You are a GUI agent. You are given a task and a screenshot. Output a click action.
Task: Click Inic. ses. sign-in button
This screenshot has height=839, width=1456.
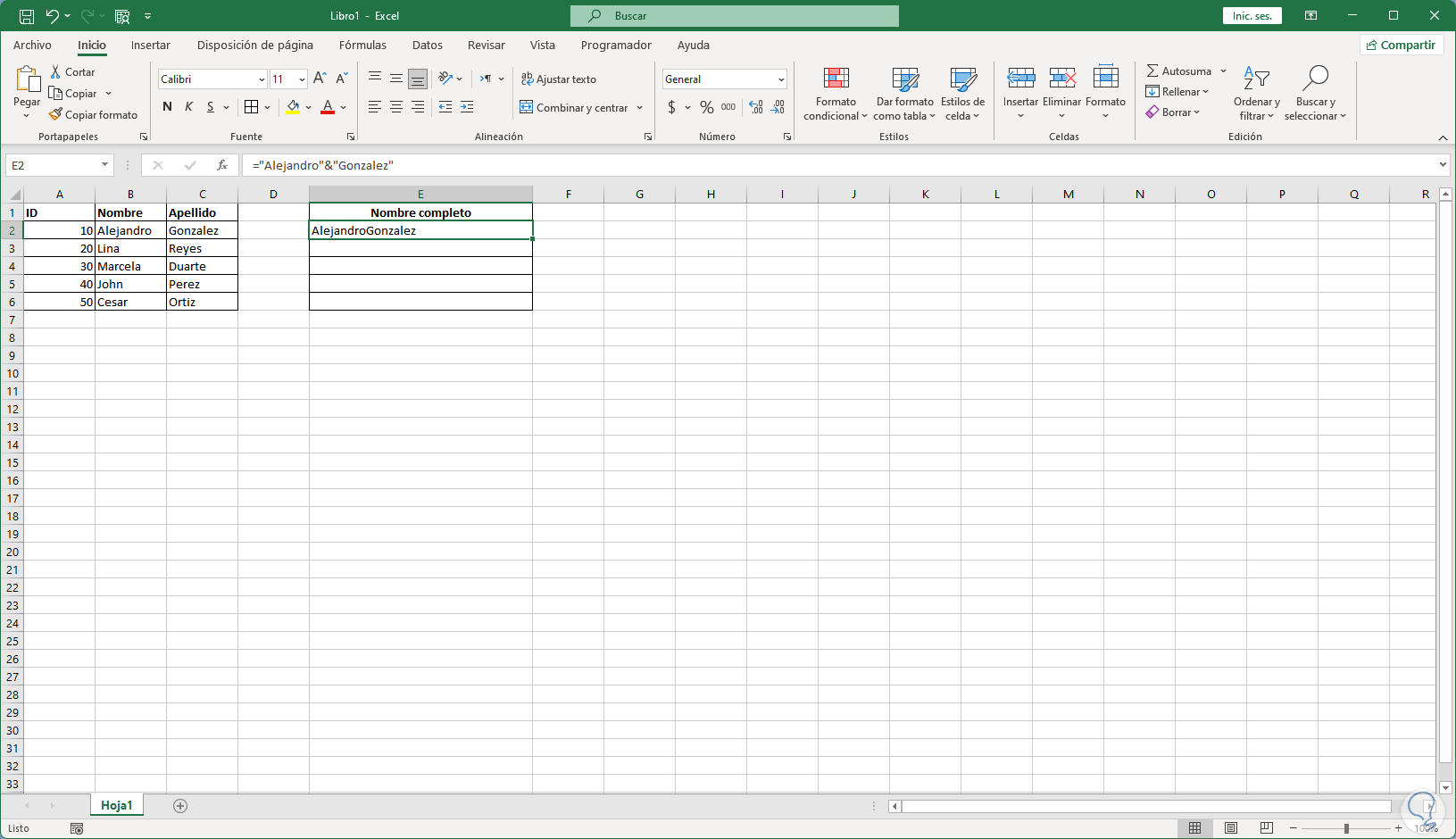click(1252, 16)
